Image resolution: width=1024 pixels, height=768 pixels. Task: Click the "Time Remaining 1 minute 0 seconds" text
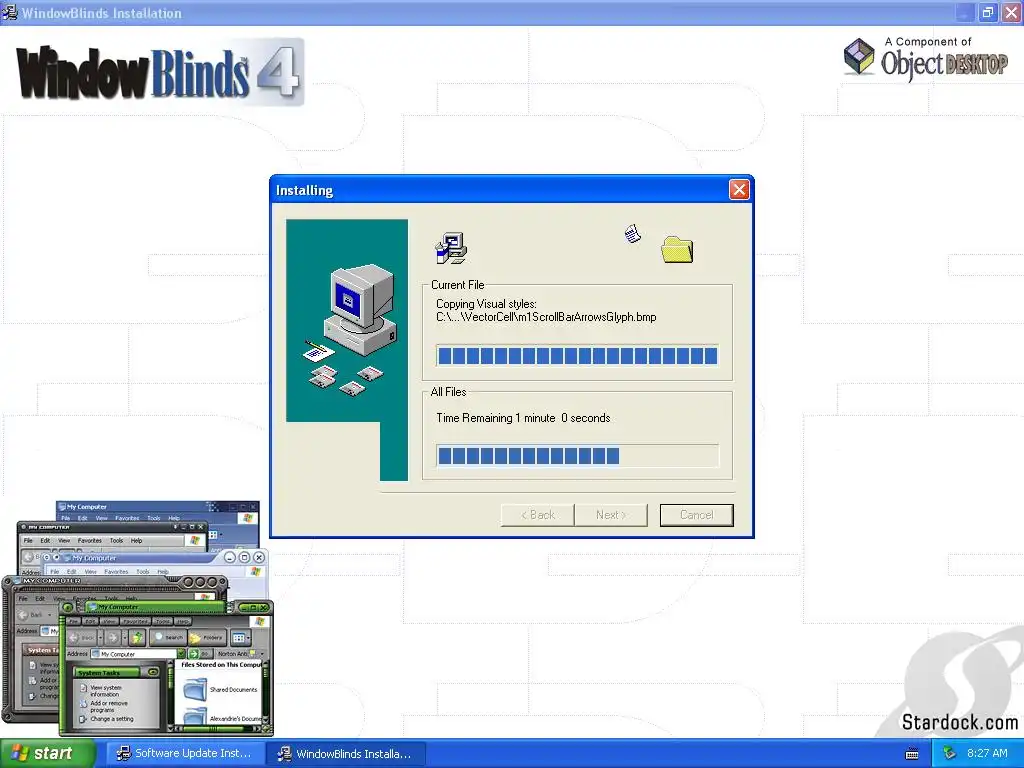[x=523, y=418]
